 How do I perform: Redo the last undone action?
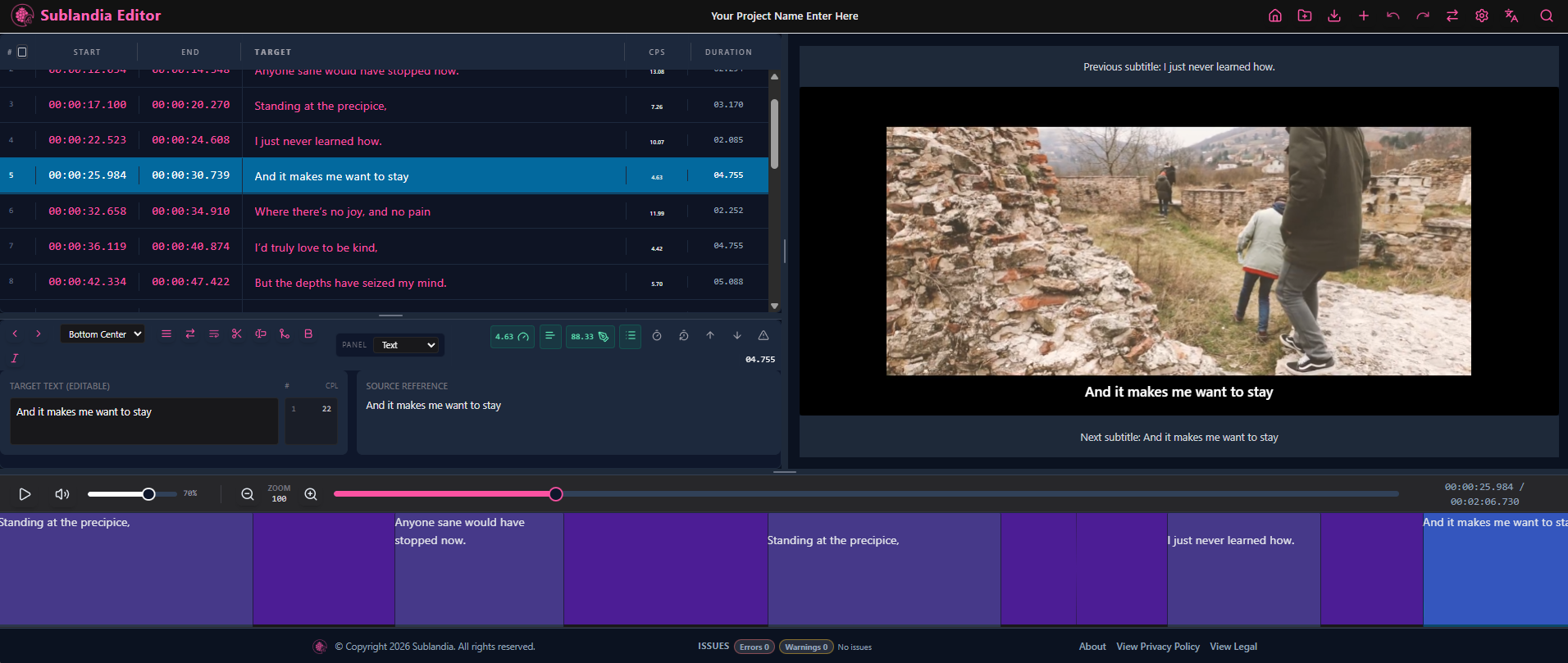pyautogui.click(x=1423, y=16)
